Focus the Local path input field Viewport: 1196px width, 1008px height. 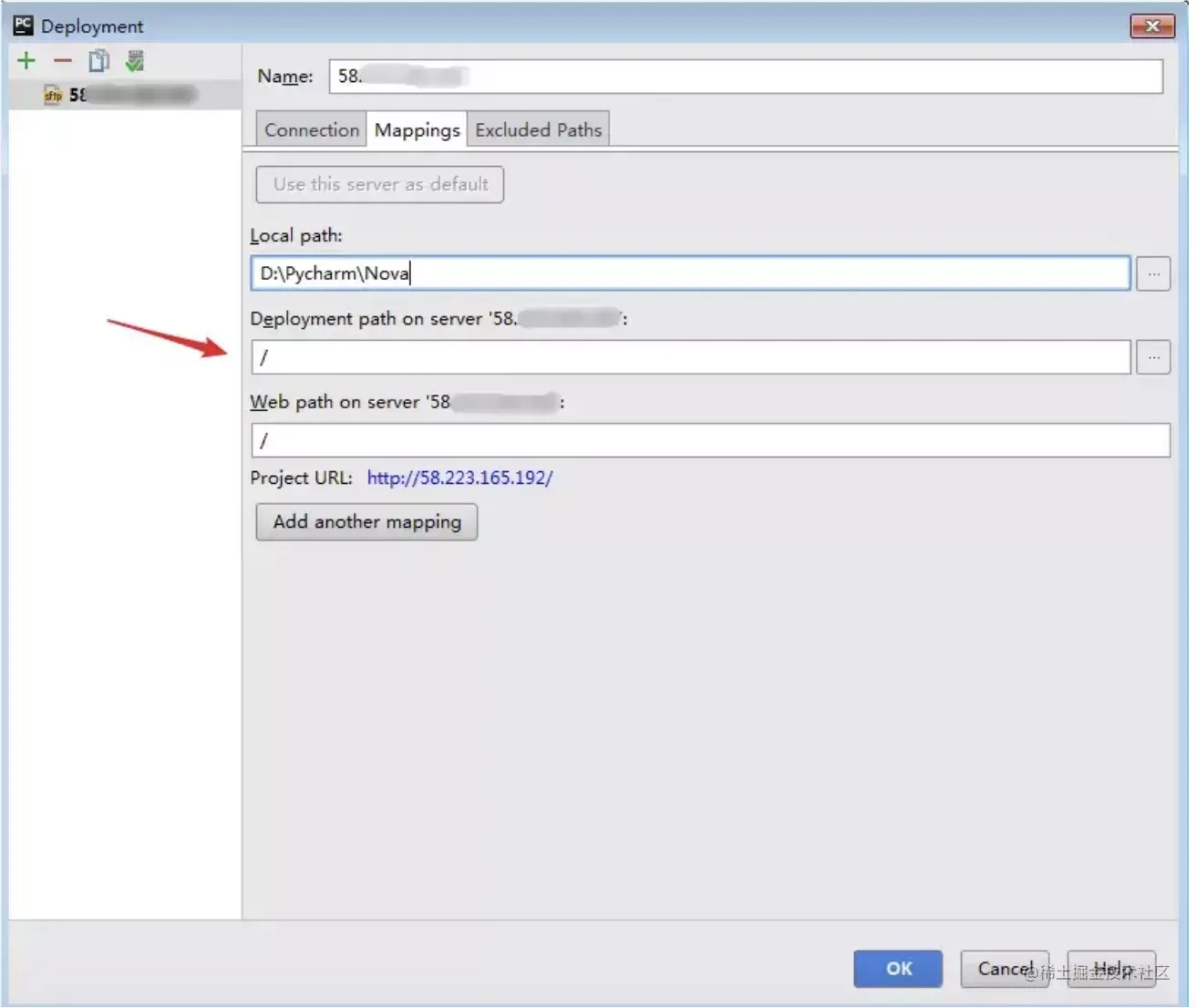pyautogui.click(x=690, y=273)
